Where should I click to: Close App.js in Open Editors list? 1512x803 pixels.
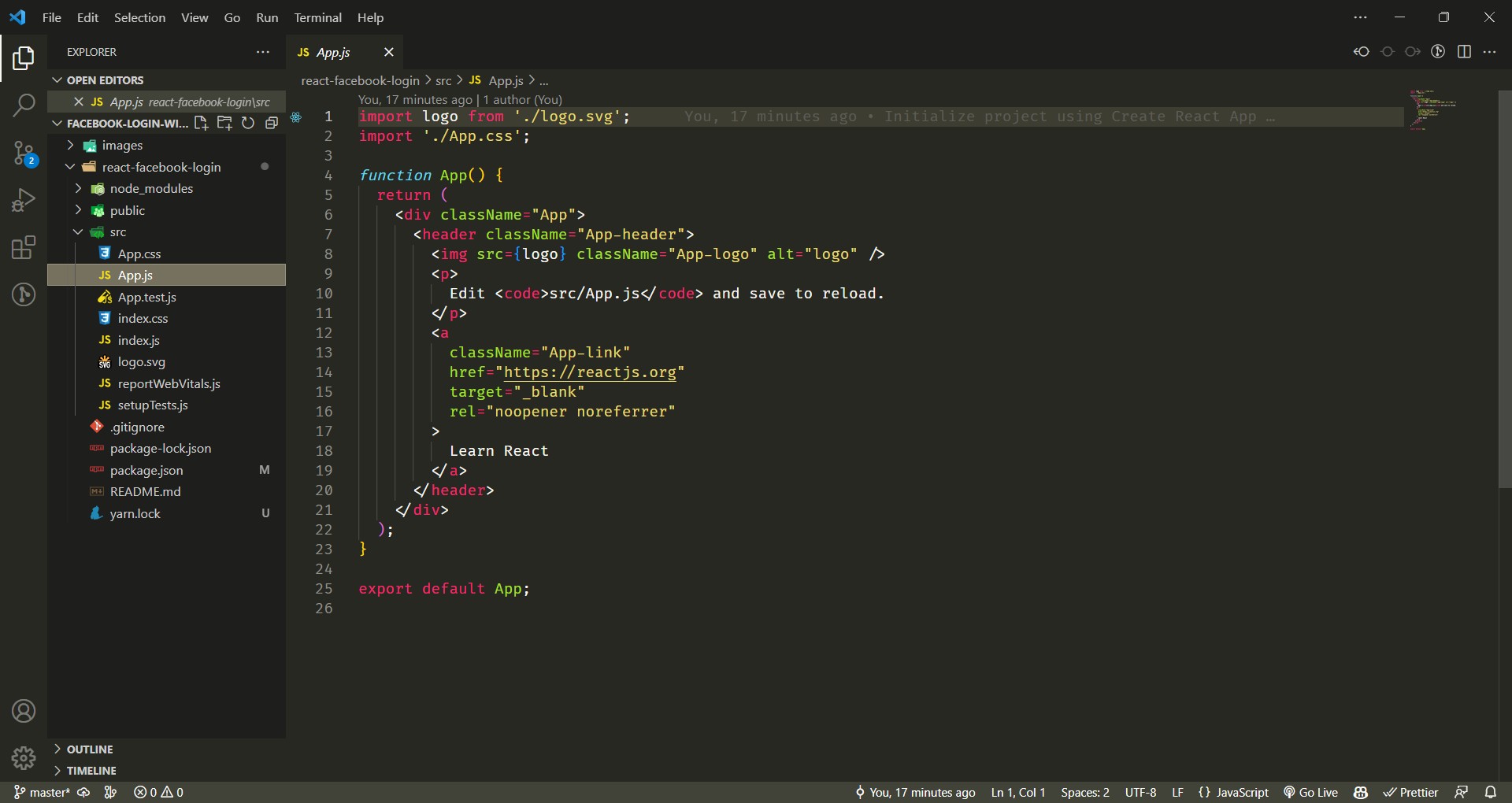[79, 102]
